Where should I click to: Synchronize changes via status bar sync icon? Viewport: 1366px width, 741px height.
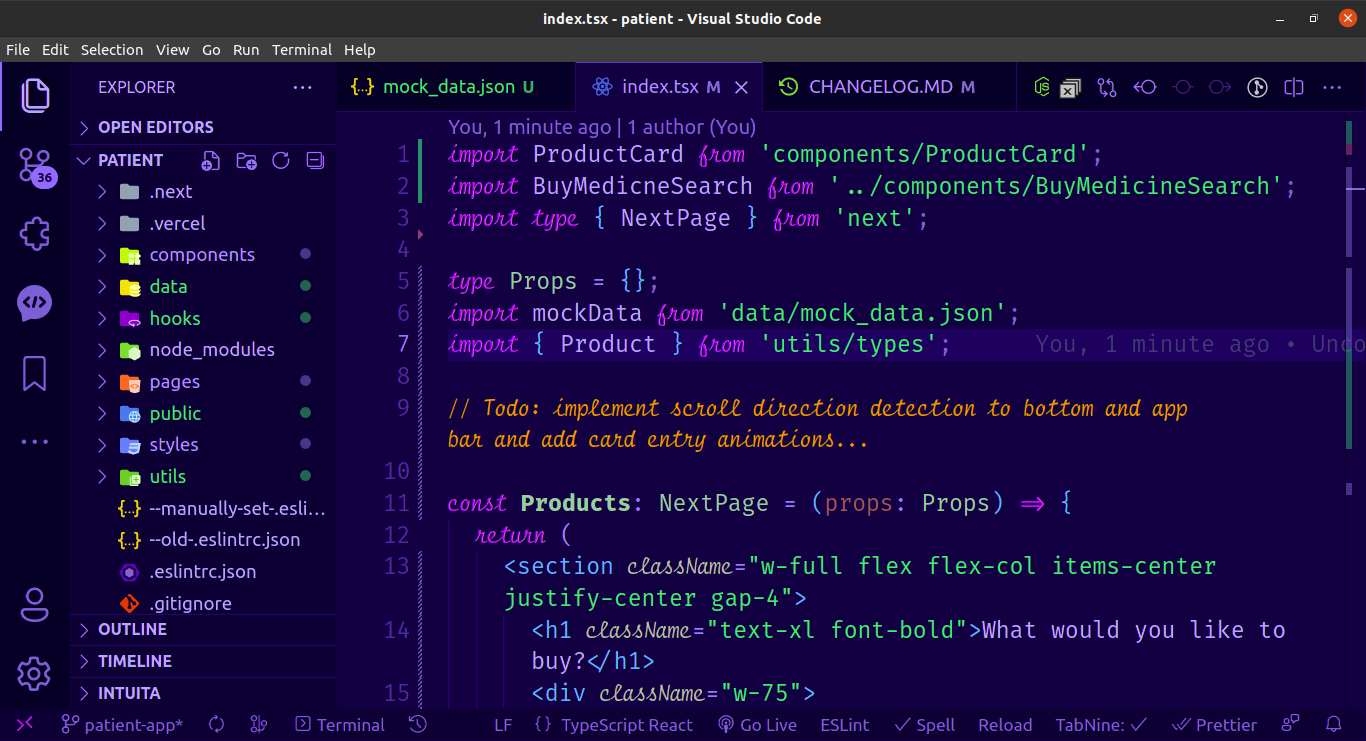click(216, 725)
